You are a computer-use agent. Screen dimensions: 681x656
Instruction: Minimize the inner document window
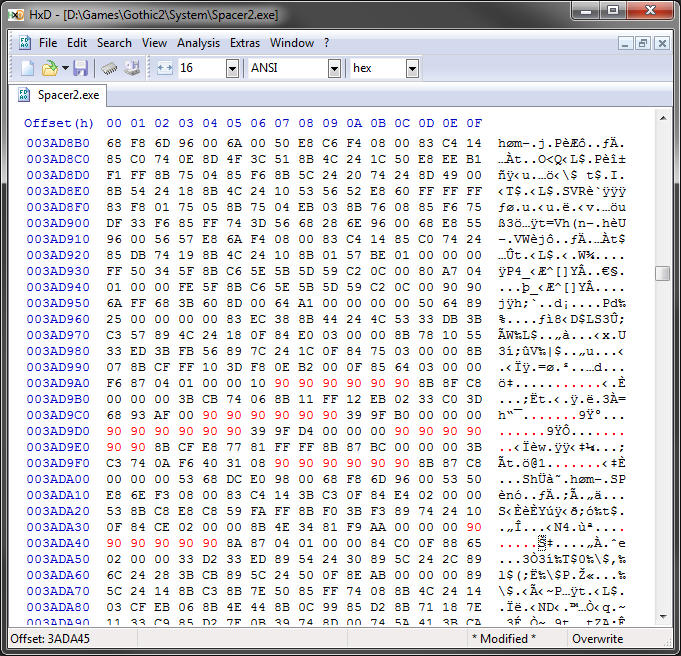[x=625, y=43]
